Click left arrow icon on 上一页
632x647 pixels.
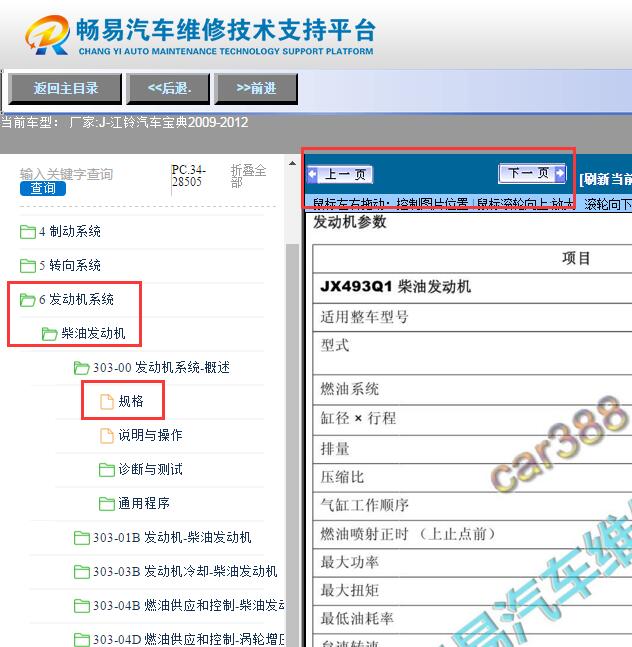click(313, 175)
